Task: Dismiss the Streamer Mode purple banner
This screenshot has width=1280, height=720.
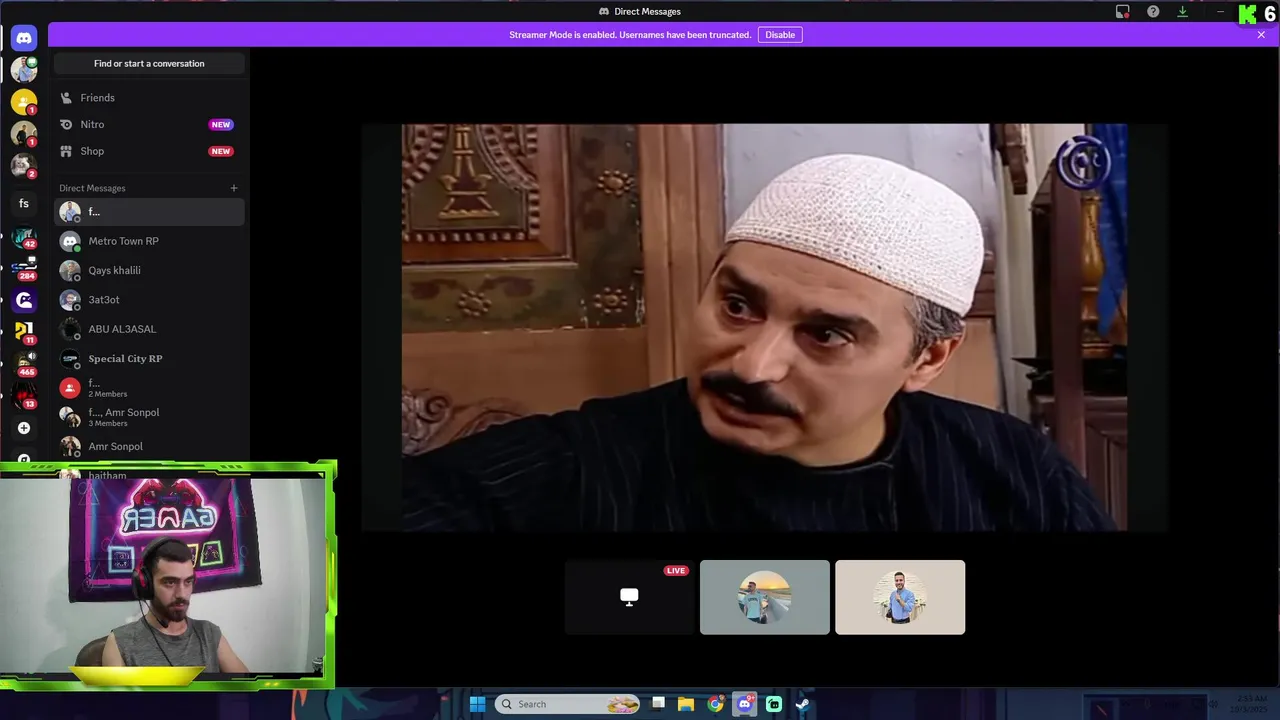Action: click(1261, 35)
